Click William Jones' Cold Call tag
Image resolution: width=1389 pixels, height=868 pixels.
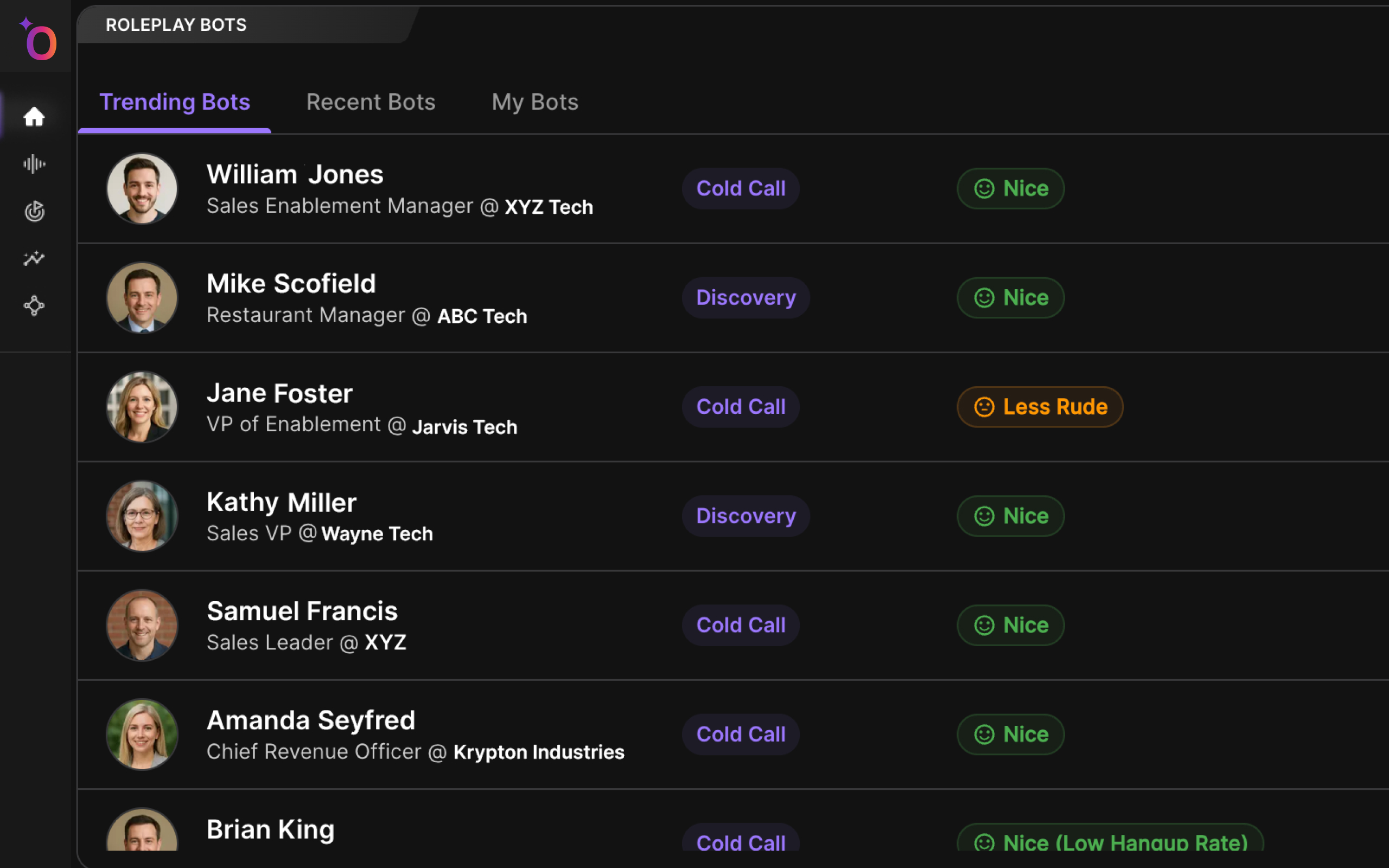click(x=741, y=188)
